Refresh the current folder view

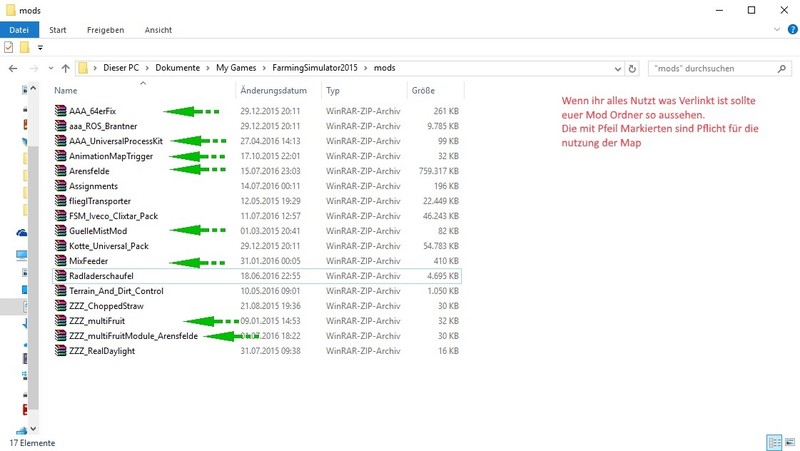[x=632, y=68]
